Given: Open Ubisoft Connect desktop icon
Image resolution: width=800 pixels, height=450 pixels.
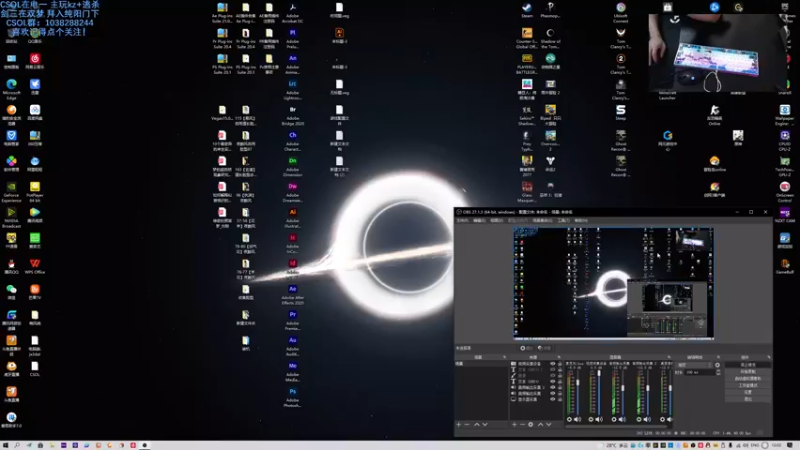Looking at the screenshot, I should coord(620,12).
